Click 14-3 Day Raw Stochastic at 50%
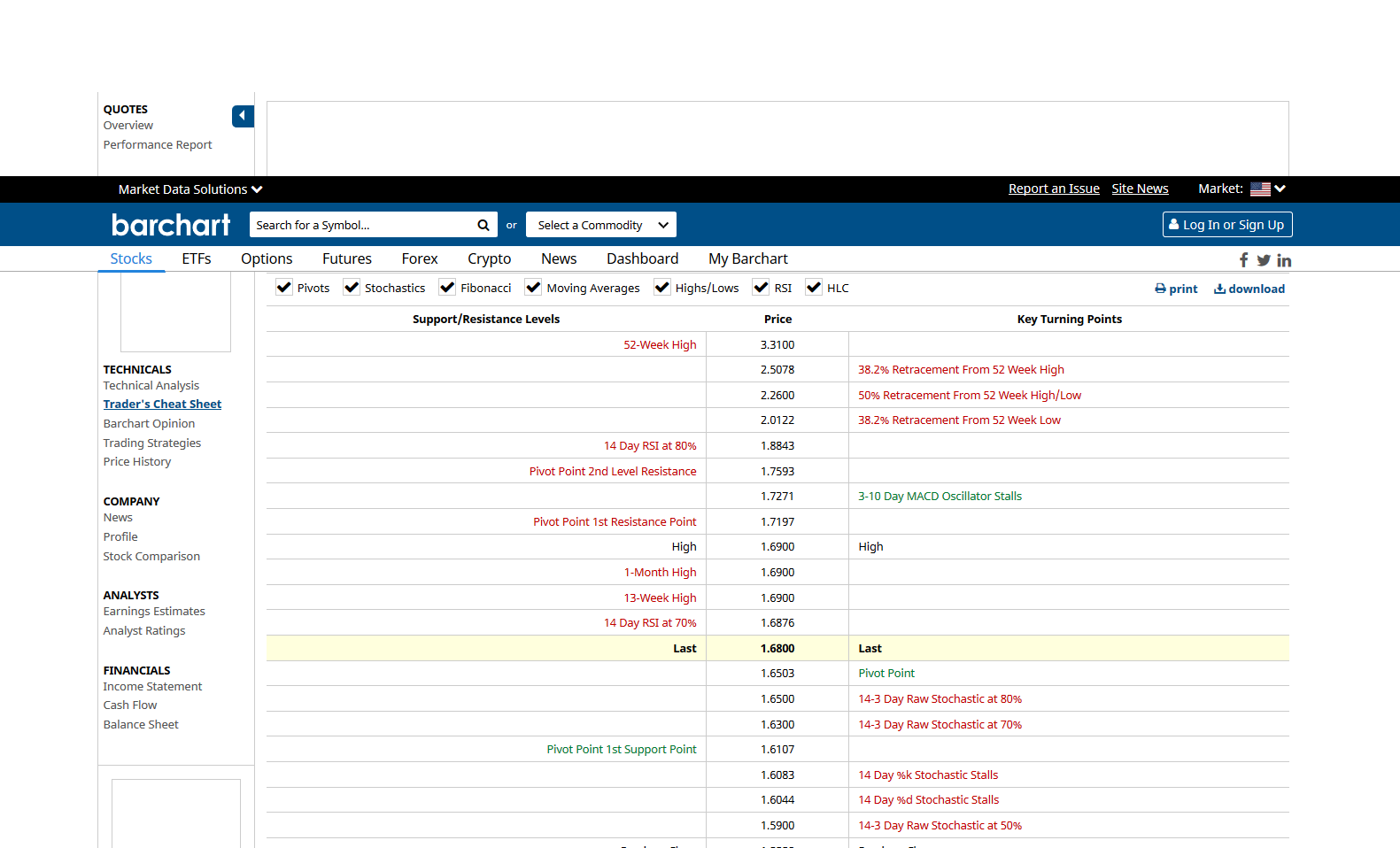The height and width of the screenshot is (848, 1400). pyautogui.click(x=940, y=826)
